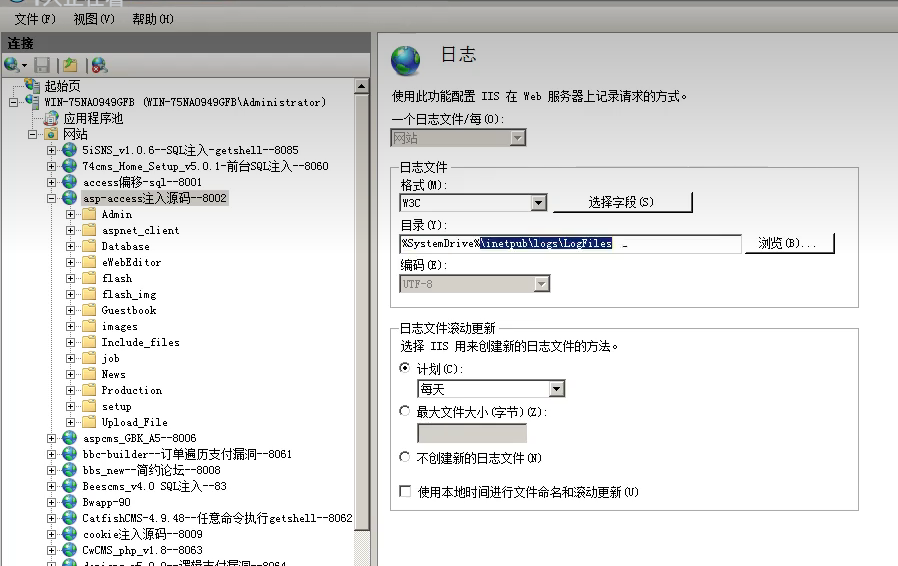Select the Production folder row

132,390
